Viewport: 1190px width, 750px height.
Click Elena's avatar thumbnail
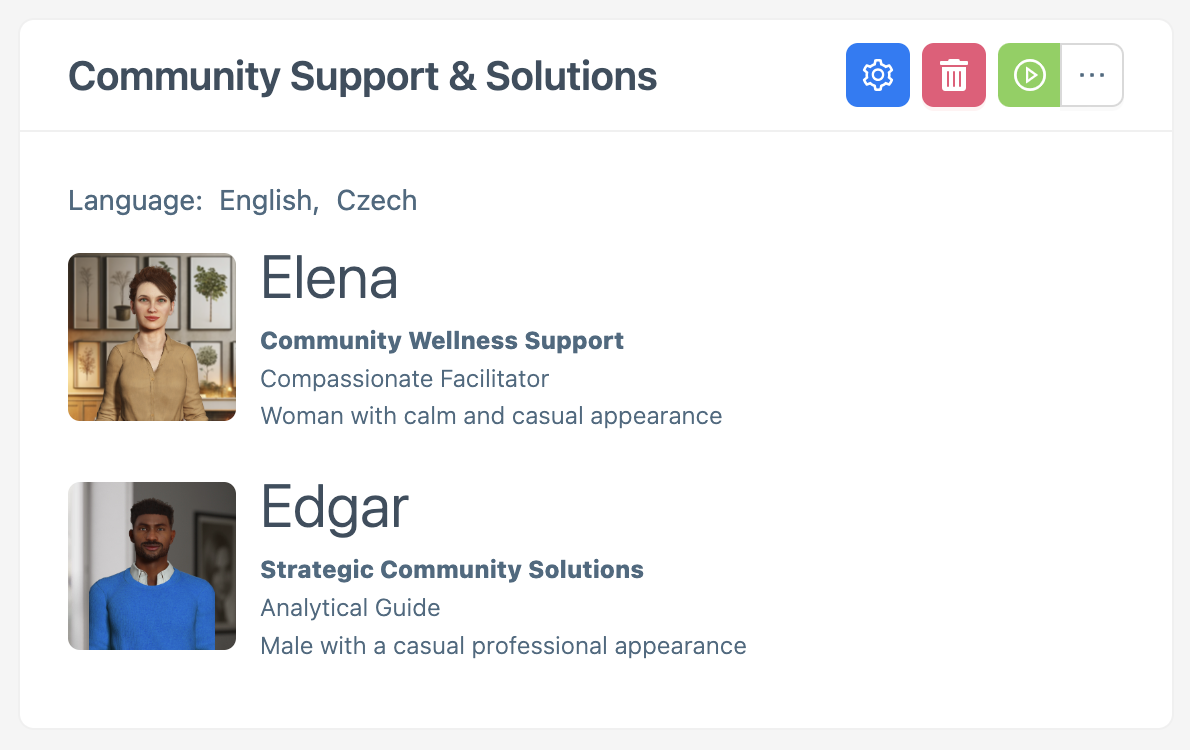click(152, 337)
